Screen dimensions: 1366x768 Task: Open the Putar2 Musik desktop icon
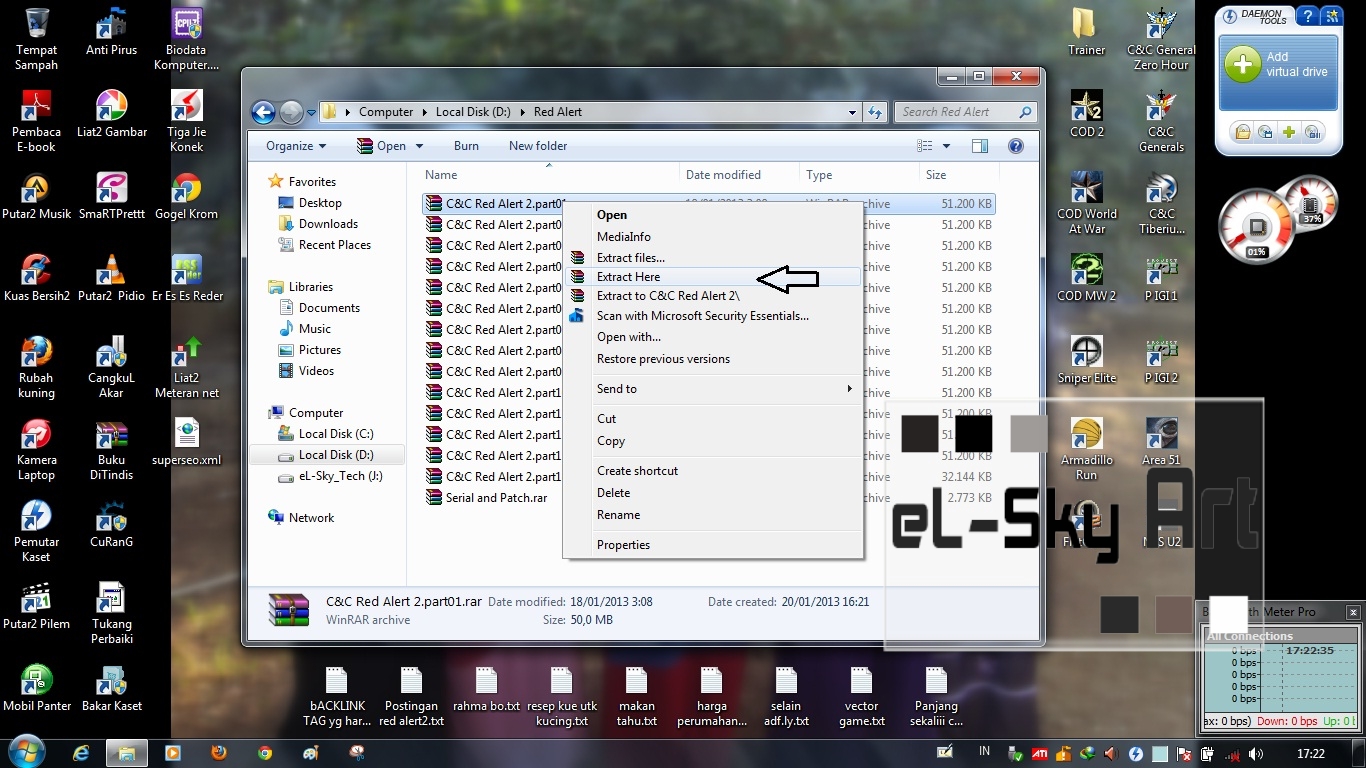pyautogui.click(x=37, y=195)
